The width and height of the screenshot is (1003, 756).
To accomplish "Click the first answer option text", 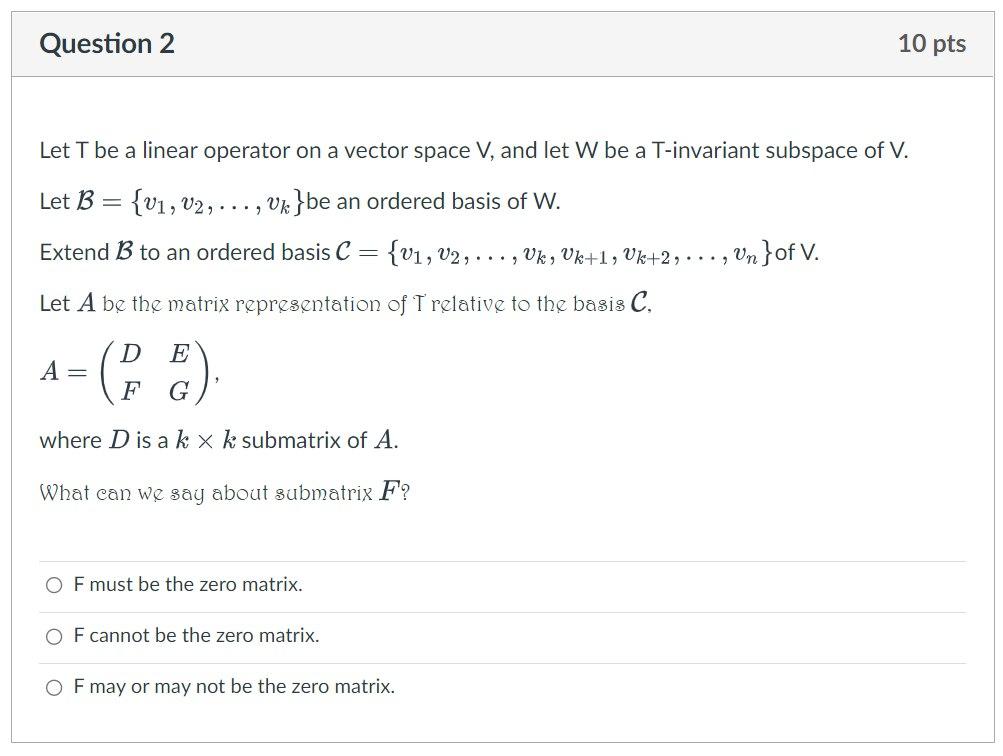I will point(186,585).
